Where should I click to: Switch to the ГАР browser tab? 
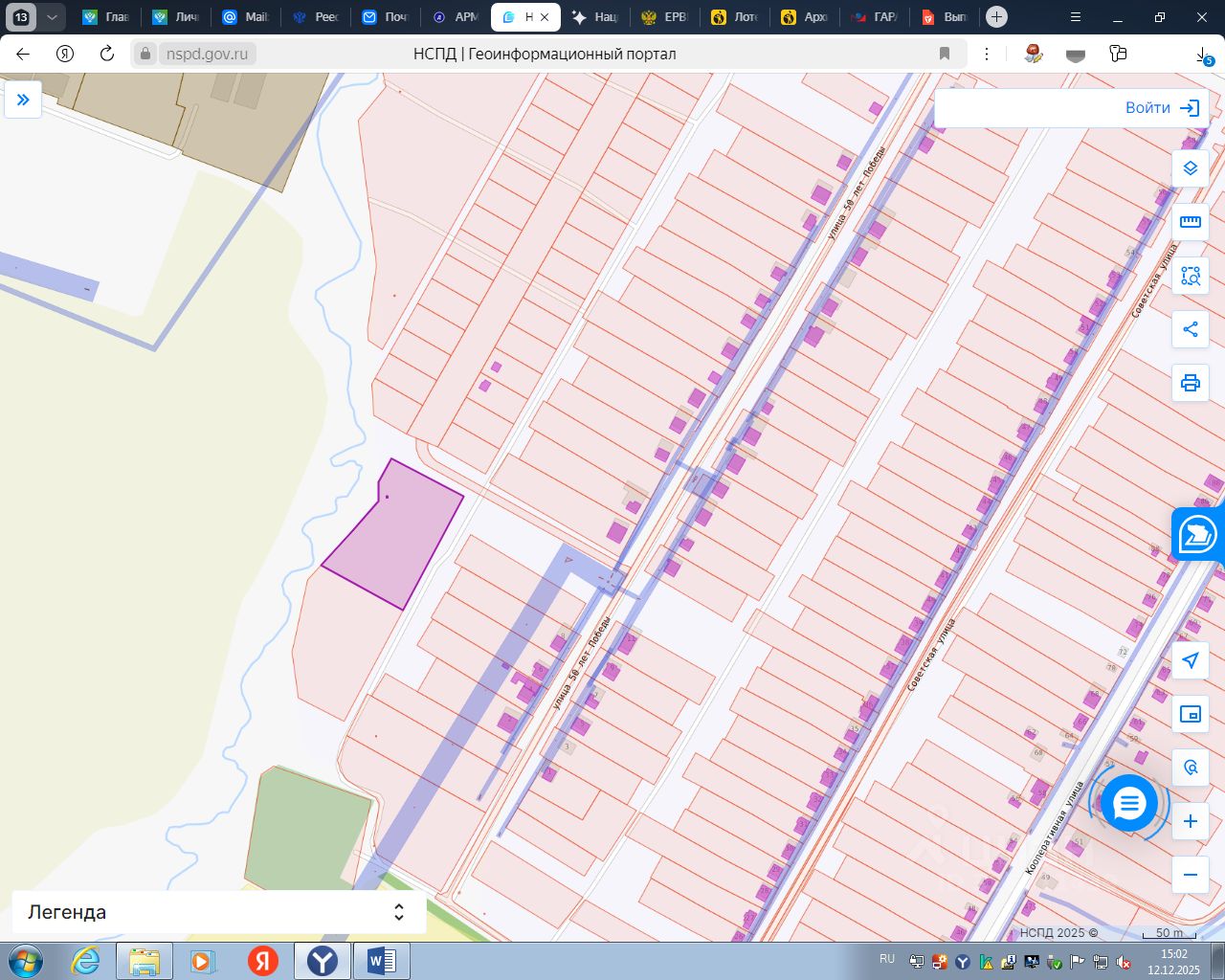(874, 17)
